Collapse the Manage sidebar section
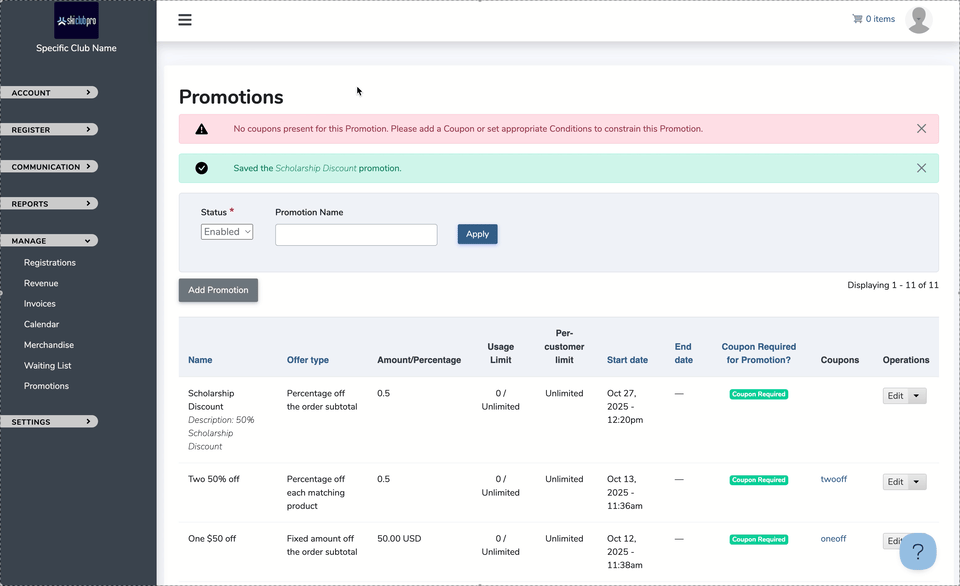This screenshot has width=960, height=586. tap(49, 241)
